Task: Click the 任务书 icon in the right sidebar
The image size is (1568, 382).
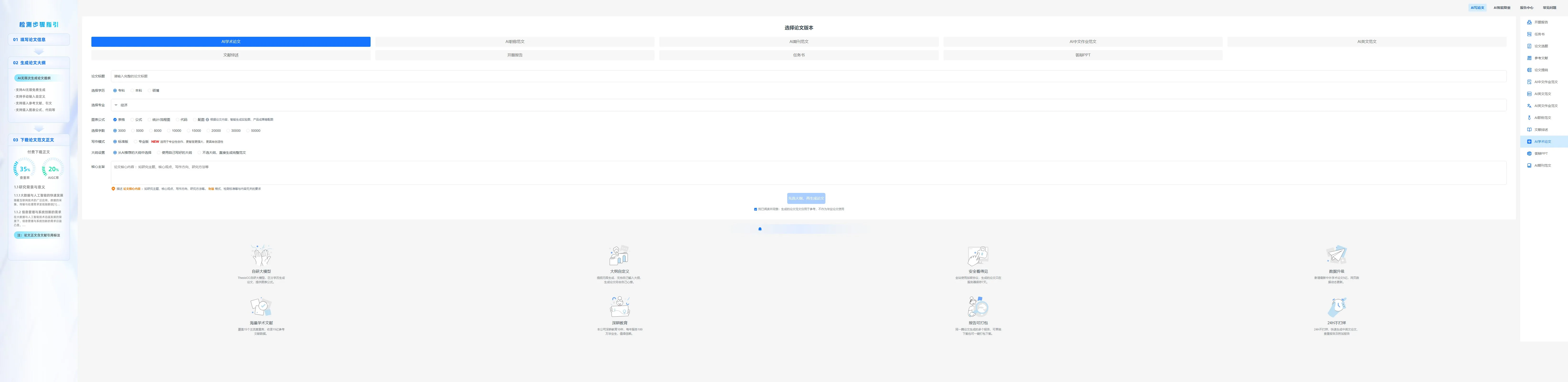Action: tap(1529, 34)
